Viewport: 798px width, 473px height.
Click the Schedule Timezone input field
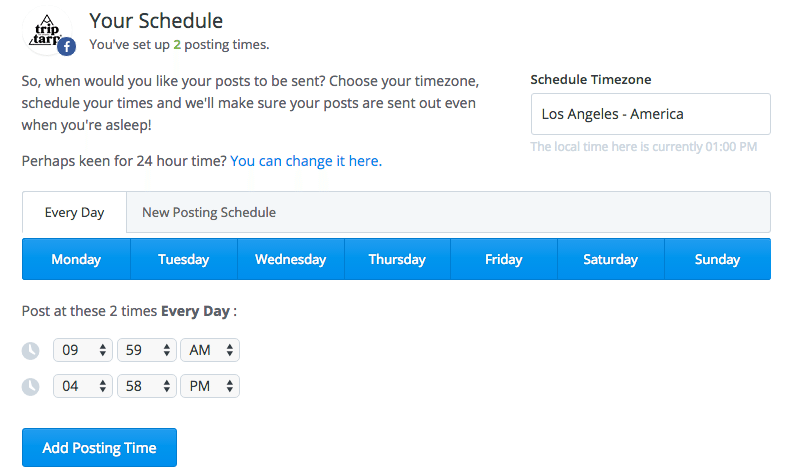(650, 114)
